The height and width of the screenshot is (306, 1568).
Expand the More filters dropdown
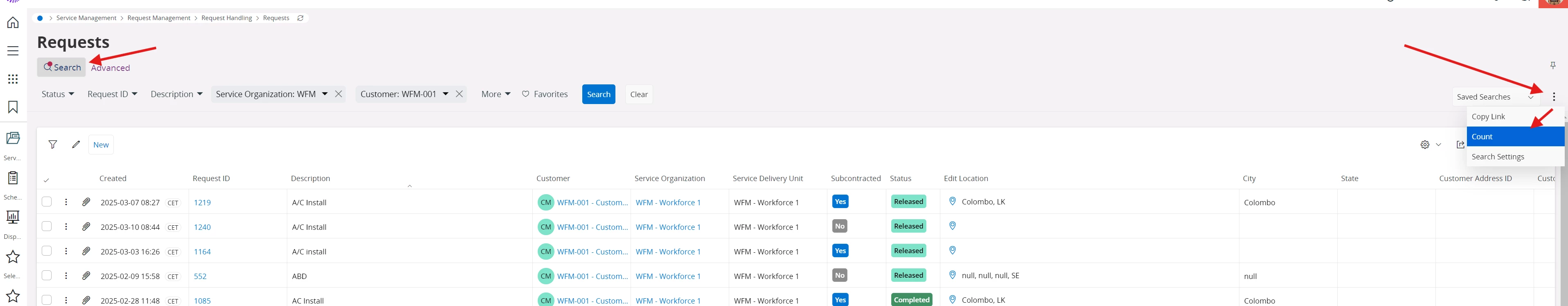496,94
